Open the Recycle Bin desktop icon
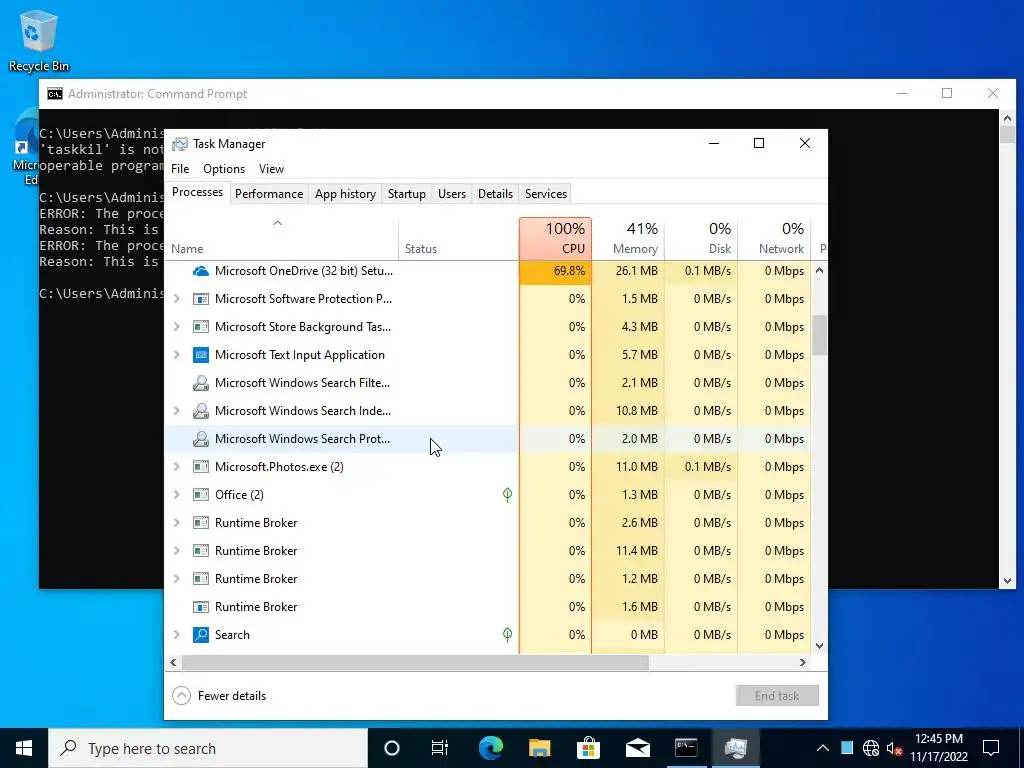1024x768 pixels. [39, 40]
